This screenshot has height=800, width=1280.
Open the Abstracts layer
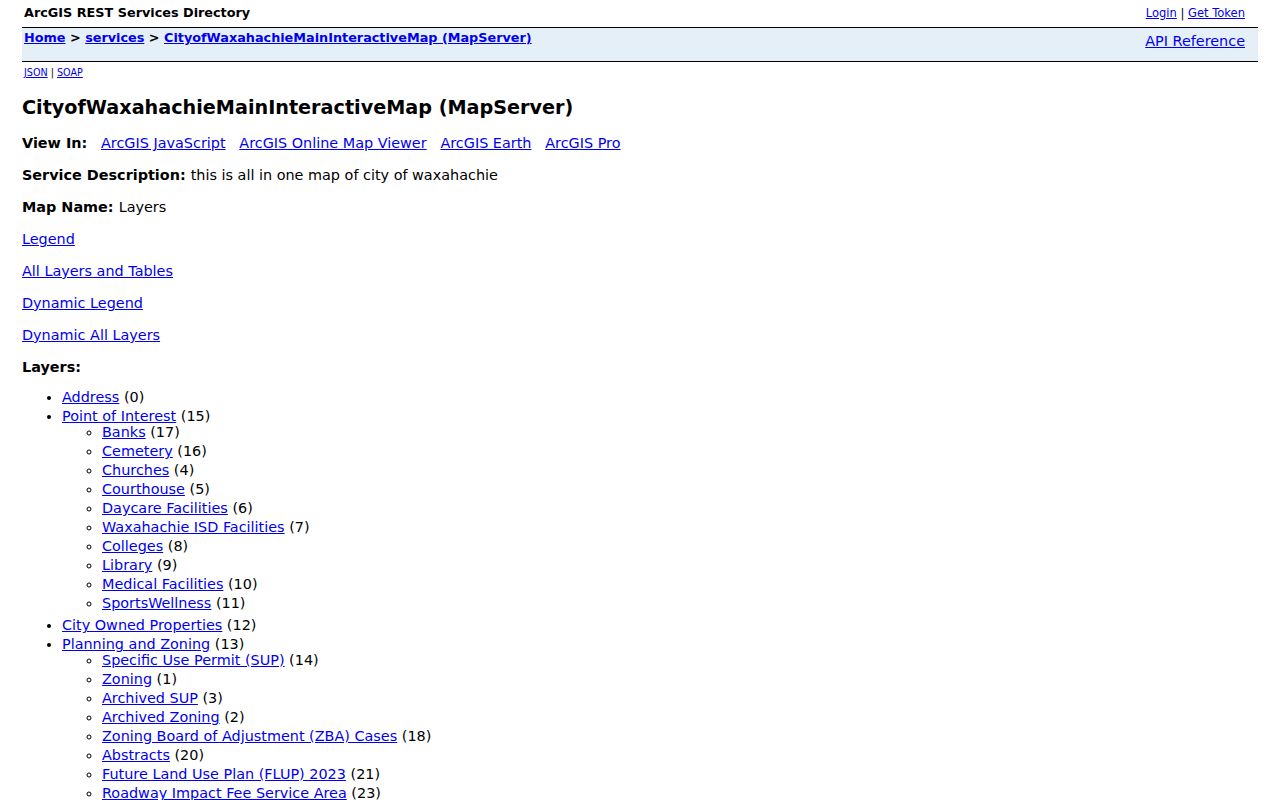pyautogui.click(x=136, y=755)
